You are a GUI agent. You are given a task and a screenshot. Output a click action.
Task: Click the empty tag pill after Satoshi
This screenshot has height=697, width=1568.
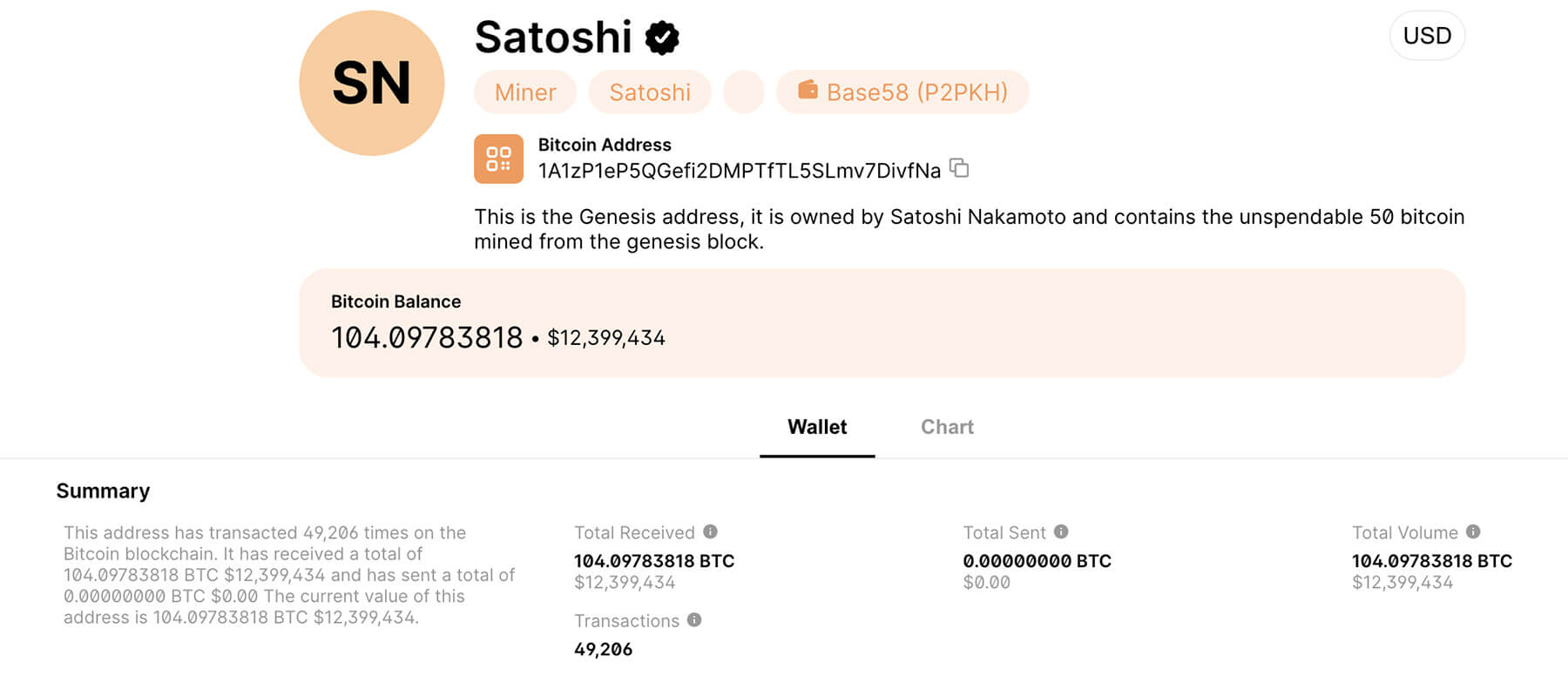(x=744, y=92)
